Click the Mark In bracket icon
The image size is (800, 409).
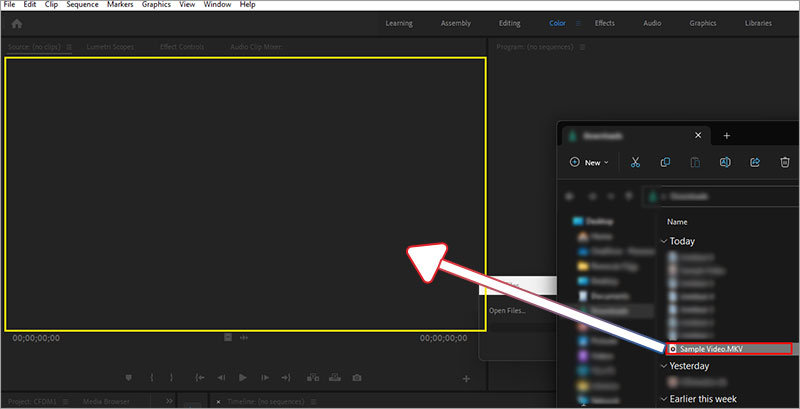152,378
